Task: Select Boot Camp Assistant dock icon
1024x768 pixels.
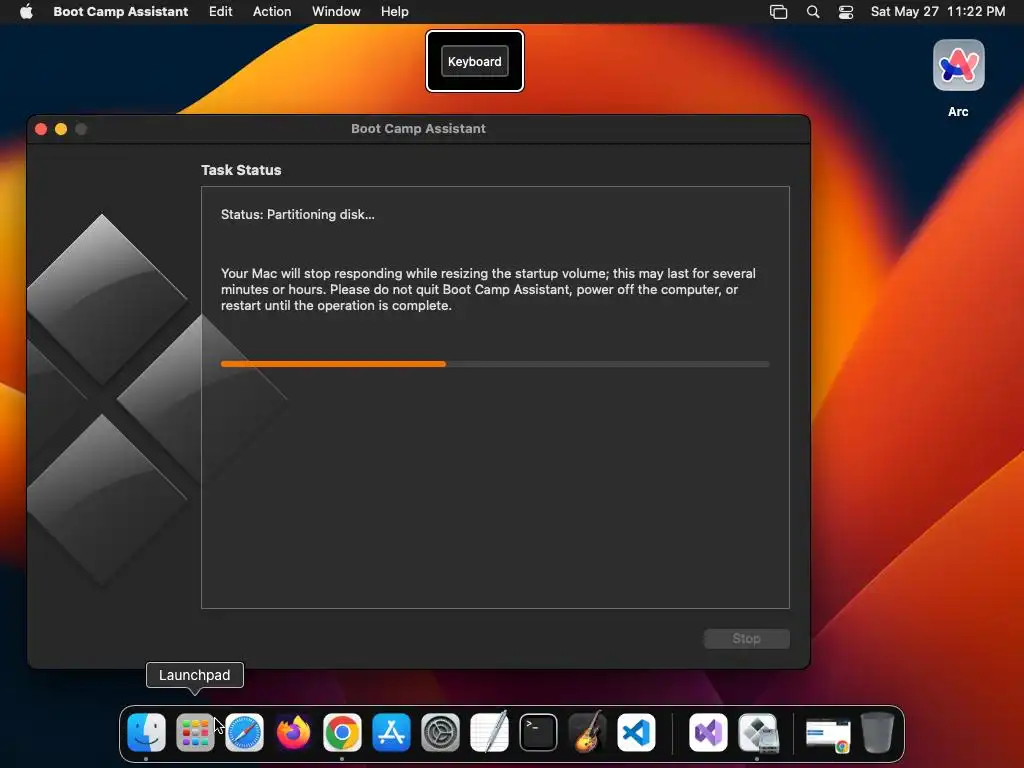Action: point(758,733)
